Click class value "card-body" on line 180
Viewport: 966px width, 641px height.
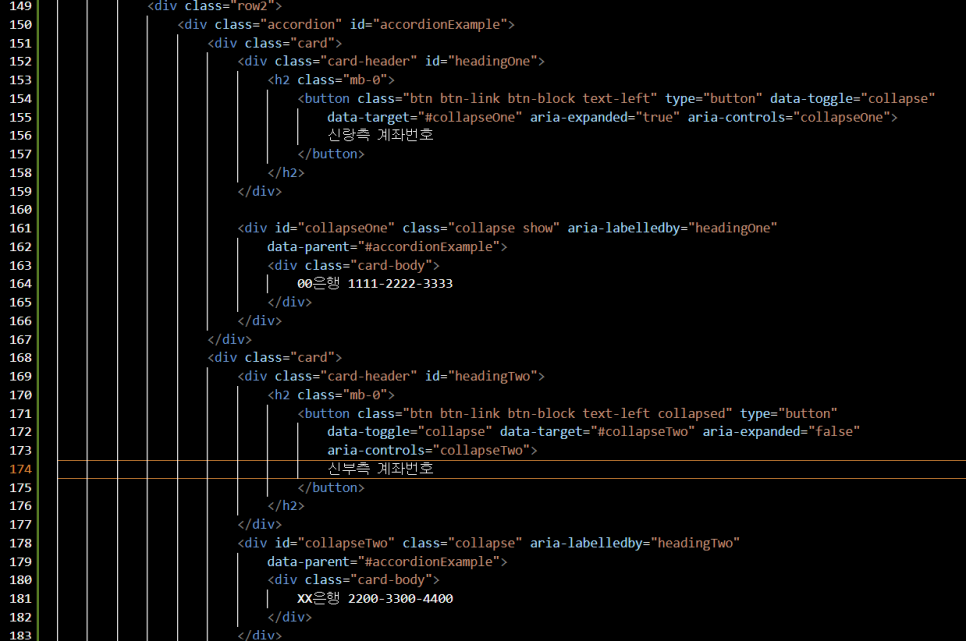click(391, 580)
